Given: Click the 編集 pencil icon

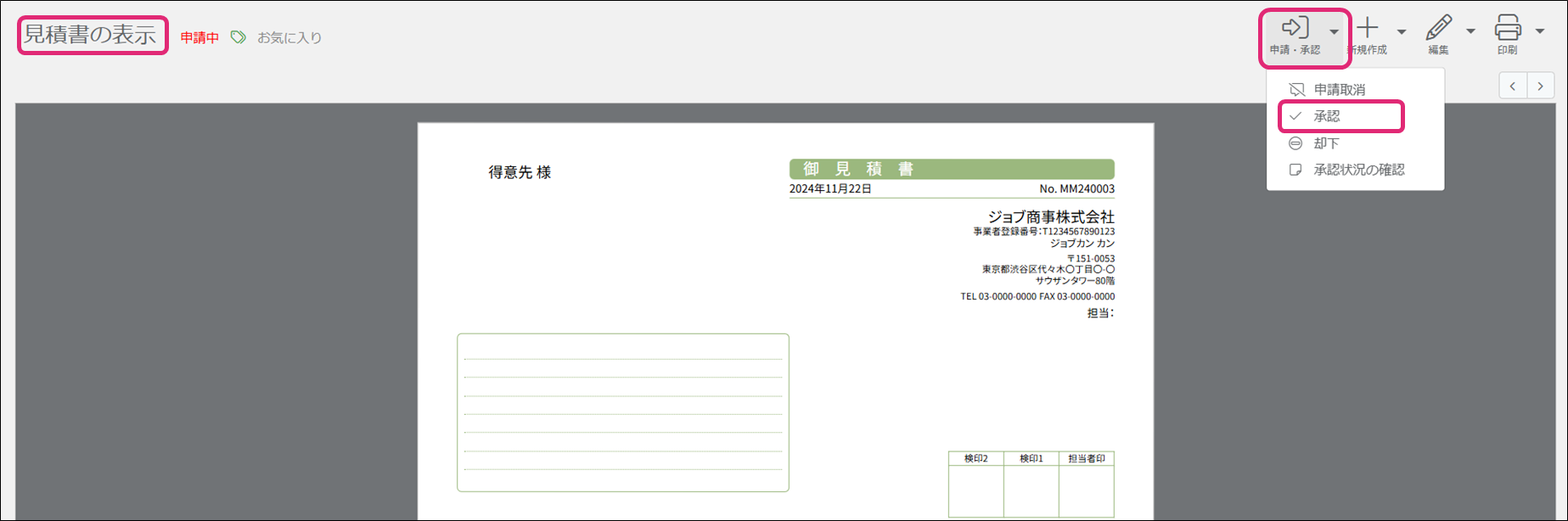Looking at the screenshot, I should tap(1438, 28).
